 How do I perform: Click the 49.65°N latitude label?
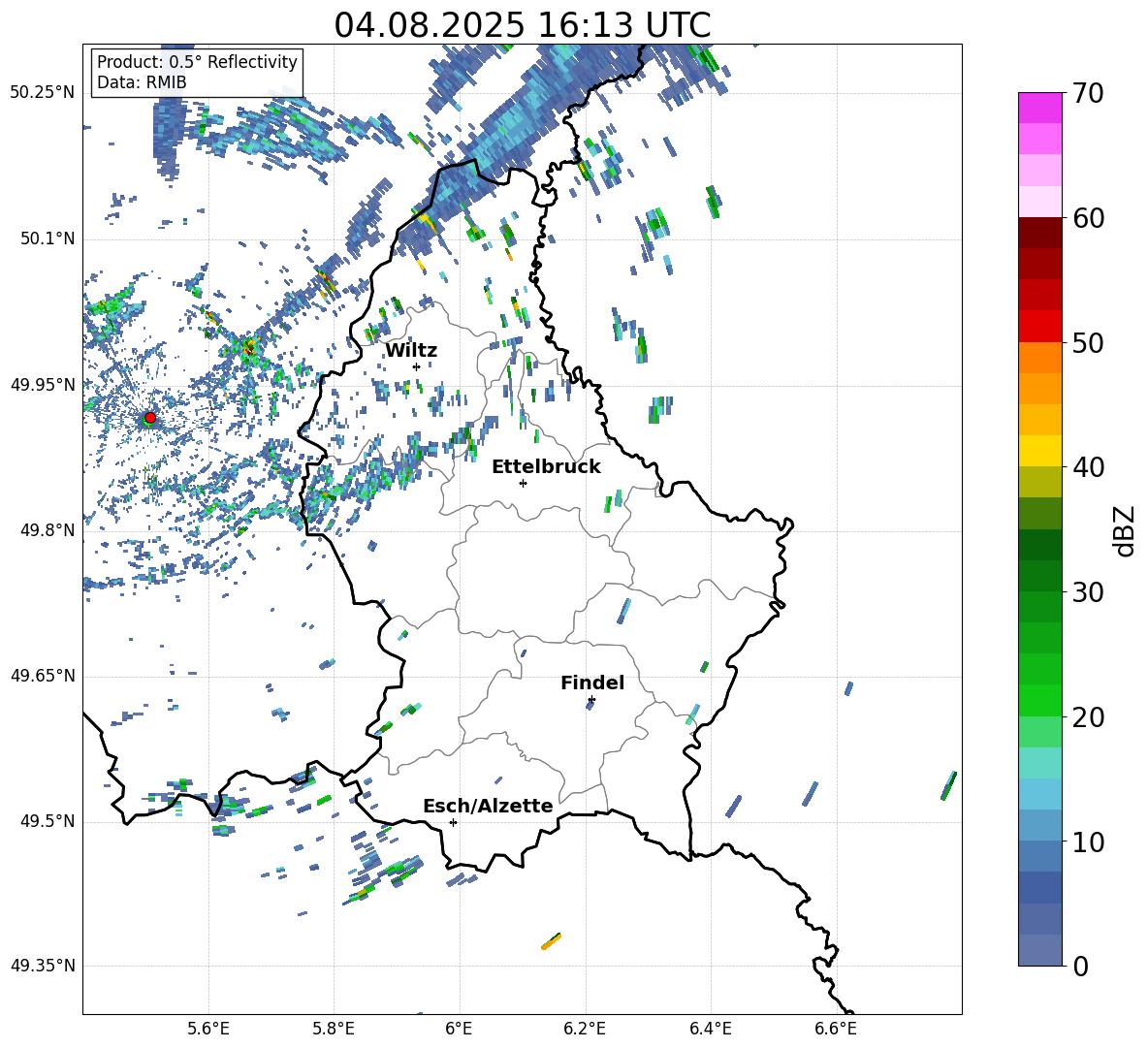pyautogui.click(x=42, y=675)
